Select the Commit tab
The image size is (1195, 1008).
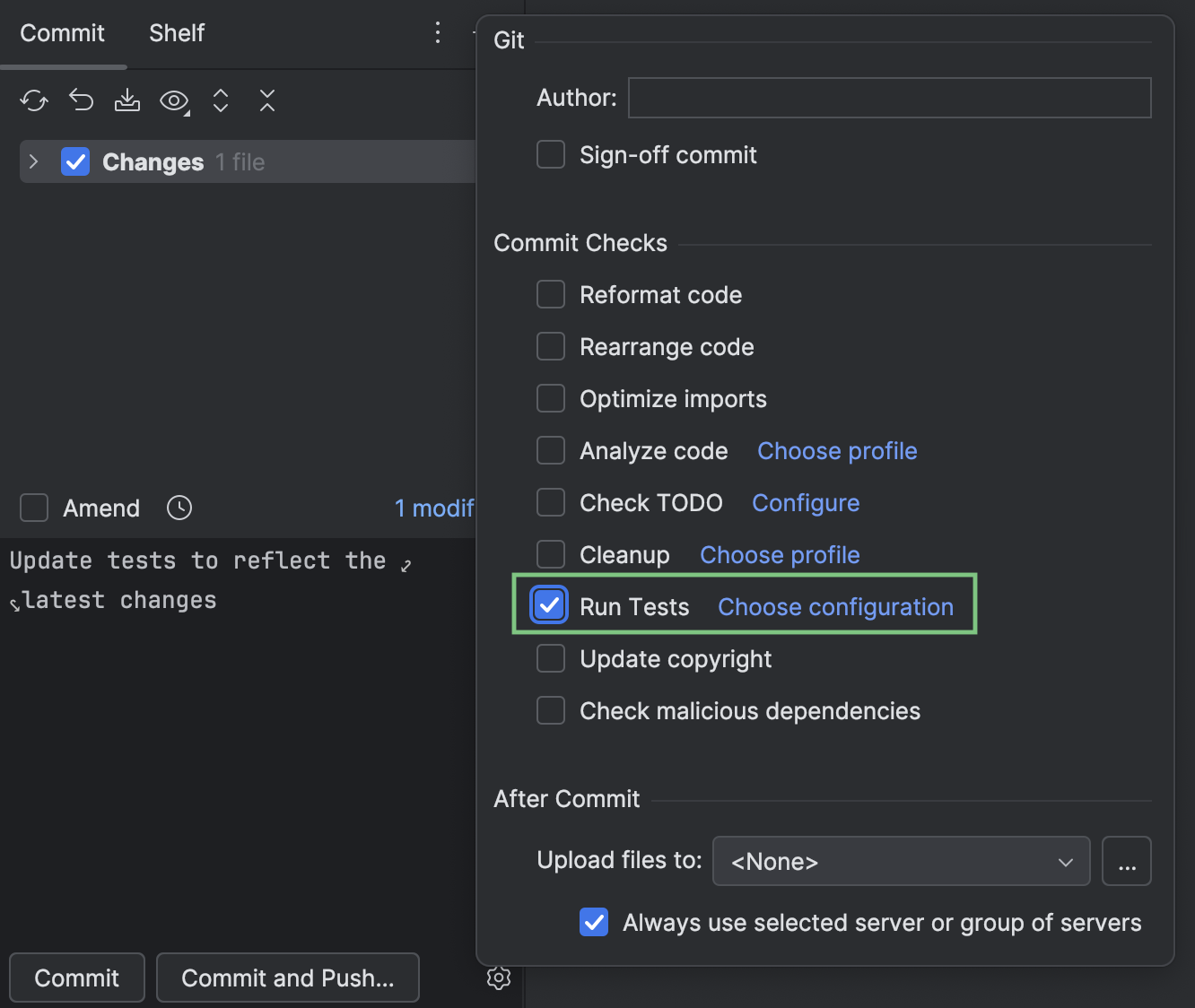click(x=62, y=32)
